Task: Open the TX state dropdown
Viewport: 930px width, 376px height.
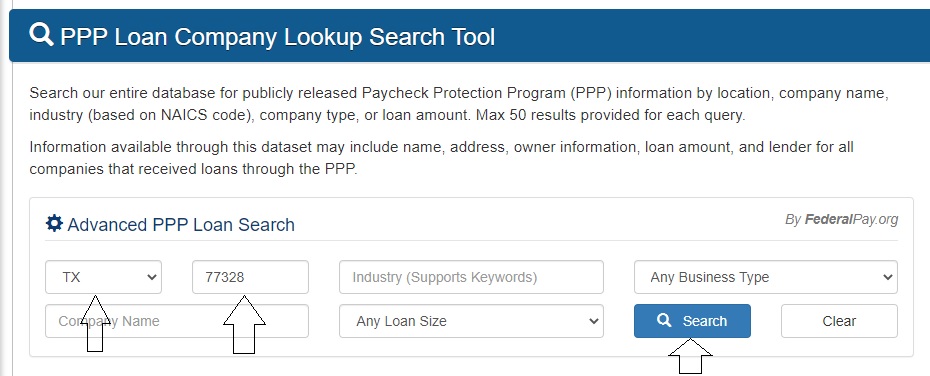Action: (x=103, y=277)
